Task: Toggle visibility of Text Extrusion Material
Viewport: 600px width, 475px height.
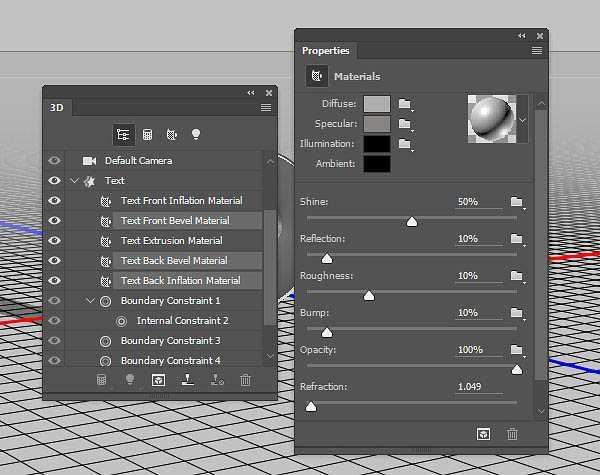Action: [x=54, y=240]
